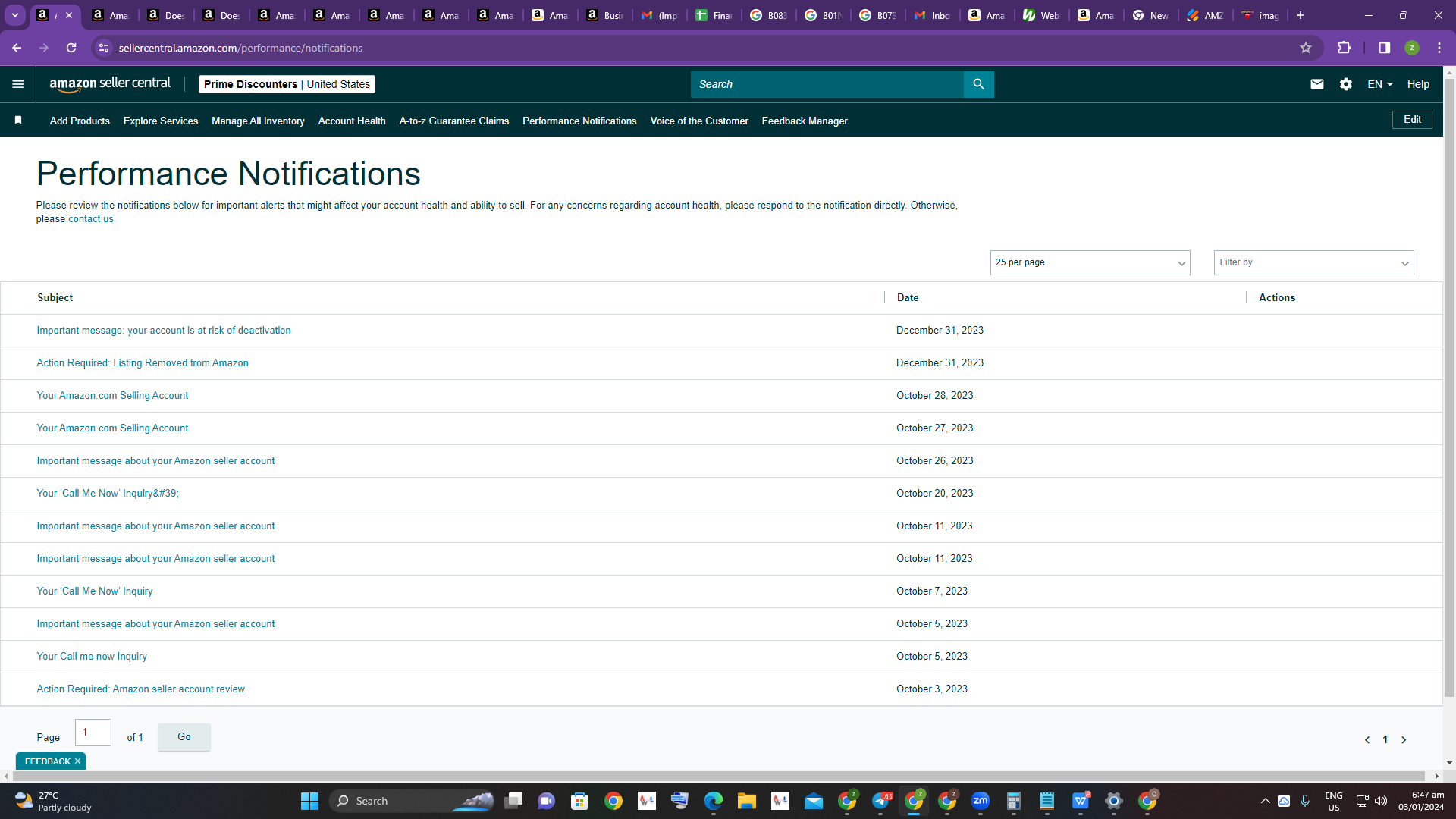Click the browser address bar URL
The height and width of the screenshot is (819, 1456).
(240, 48)
